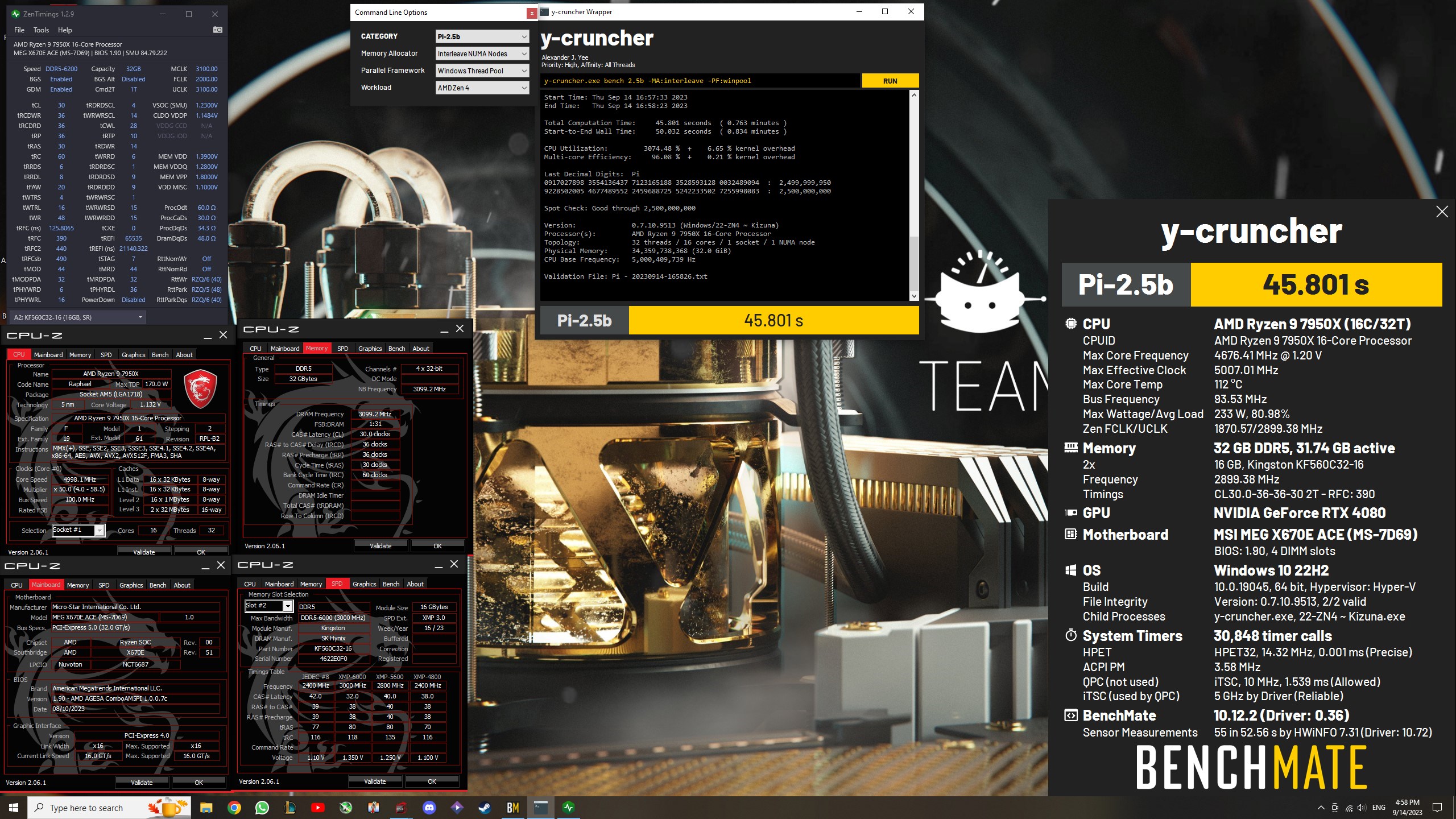Select CPU tab in the CPU-Z Memory window
Viewport: 1456px width, 819px height.
tap(255, 349)
